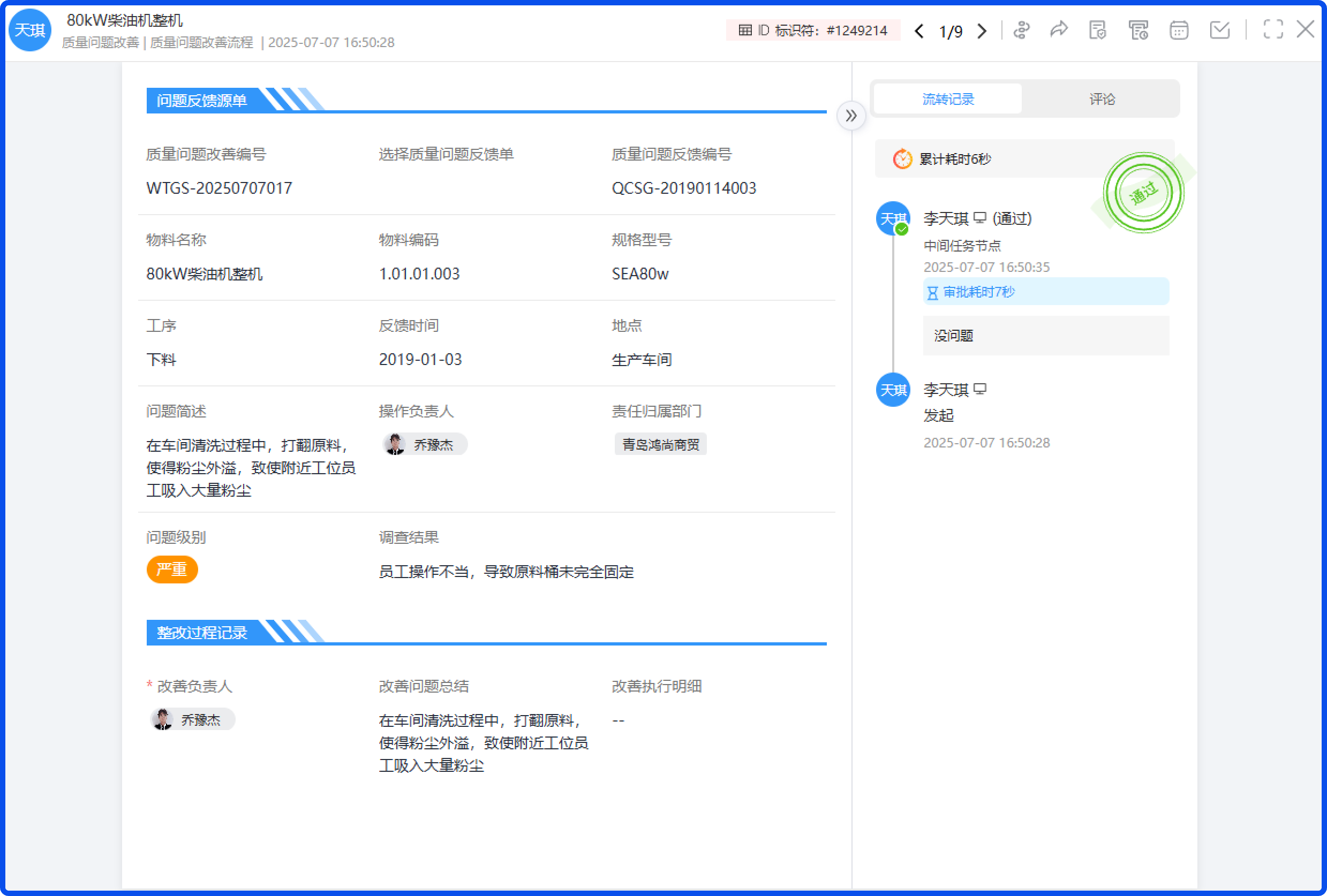Go to next record with right arrow
1327x896 pixels.
point(981,32)
